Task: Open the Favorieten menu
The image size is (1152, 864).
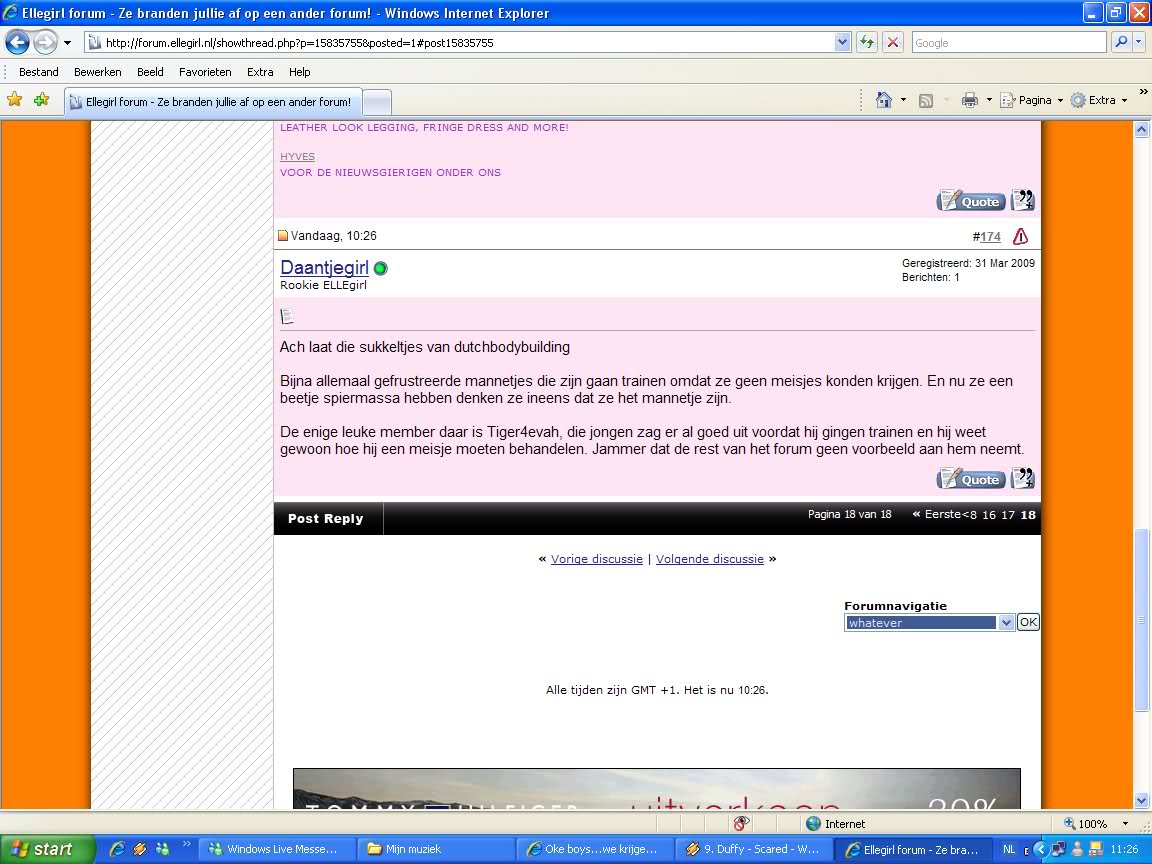Action: [x=205, y=72]
